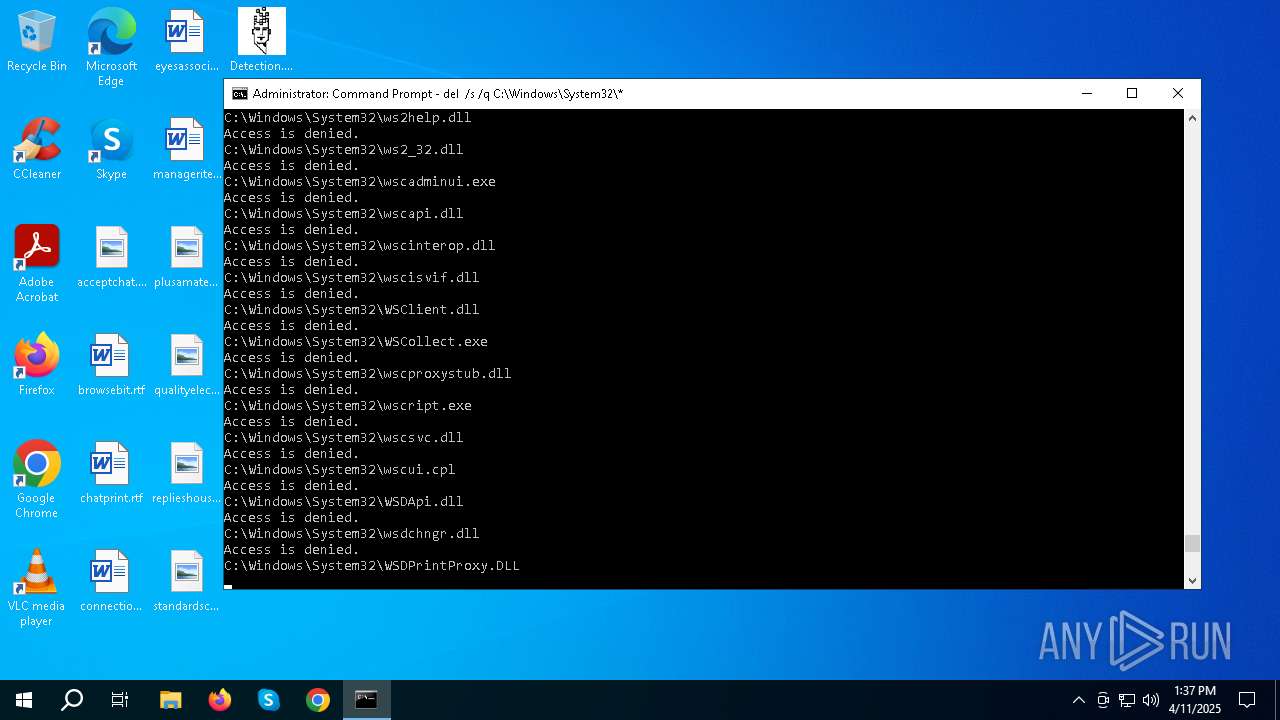Launch Chrome from the taskbar
Viewport: 1280px width, 720px height.
pyautogui.click(x=318, y=700)
